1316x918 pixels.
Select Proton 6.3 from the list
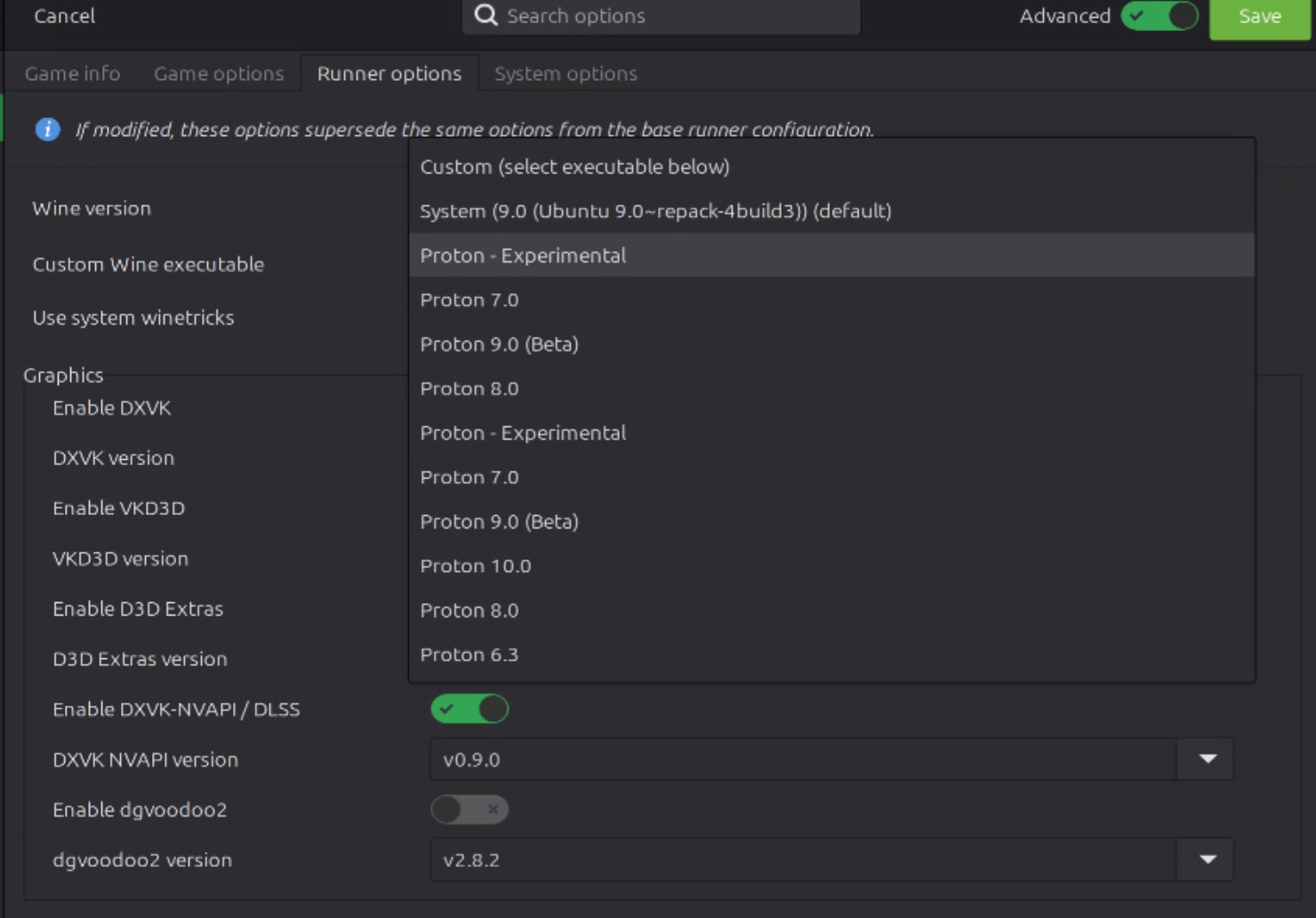pyautogui.click(x=831, y=655)
